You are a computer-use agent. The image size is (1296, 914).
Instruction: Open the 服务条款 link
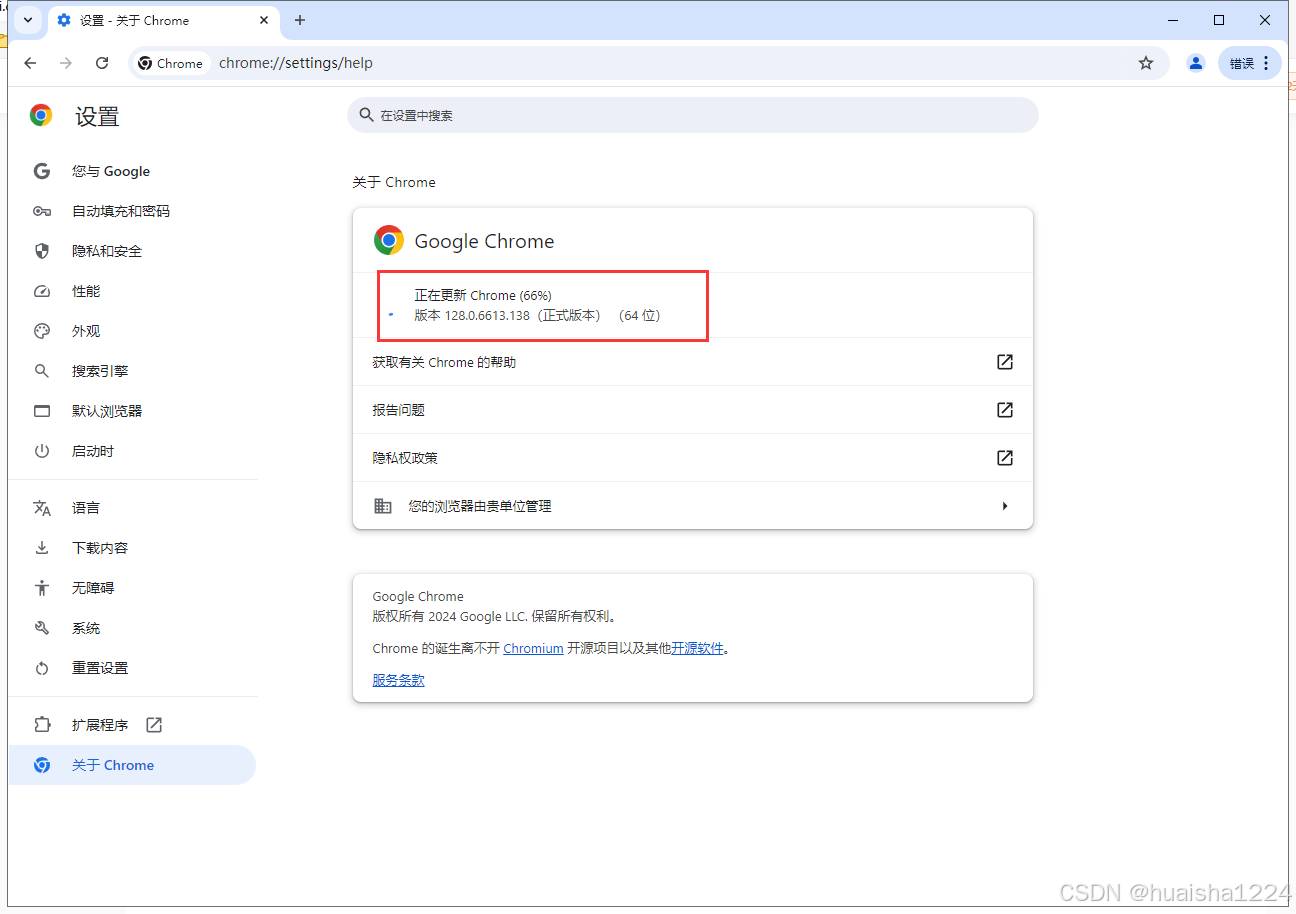[398, 680]
